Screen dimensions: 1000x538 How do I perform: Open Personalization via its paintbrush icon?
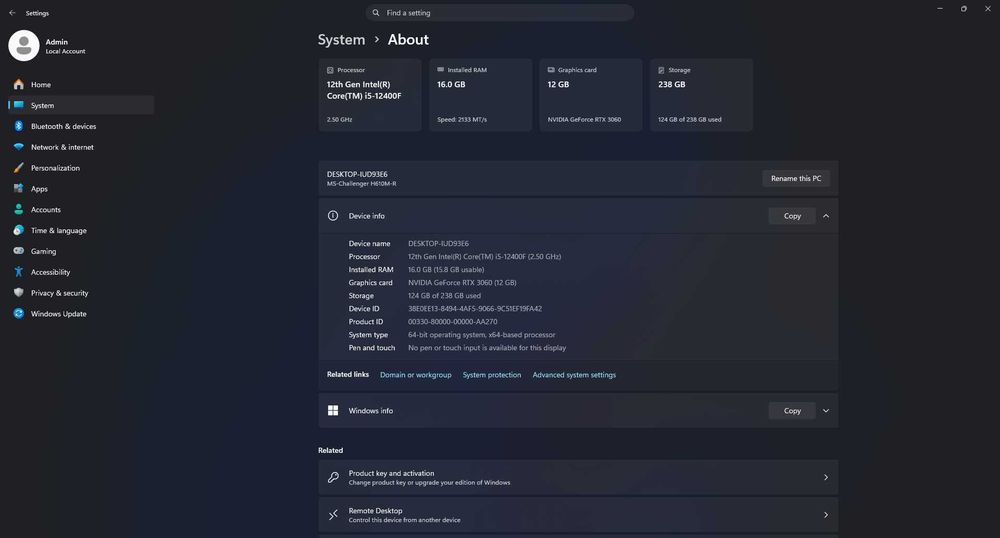click(x=18, y=168)
